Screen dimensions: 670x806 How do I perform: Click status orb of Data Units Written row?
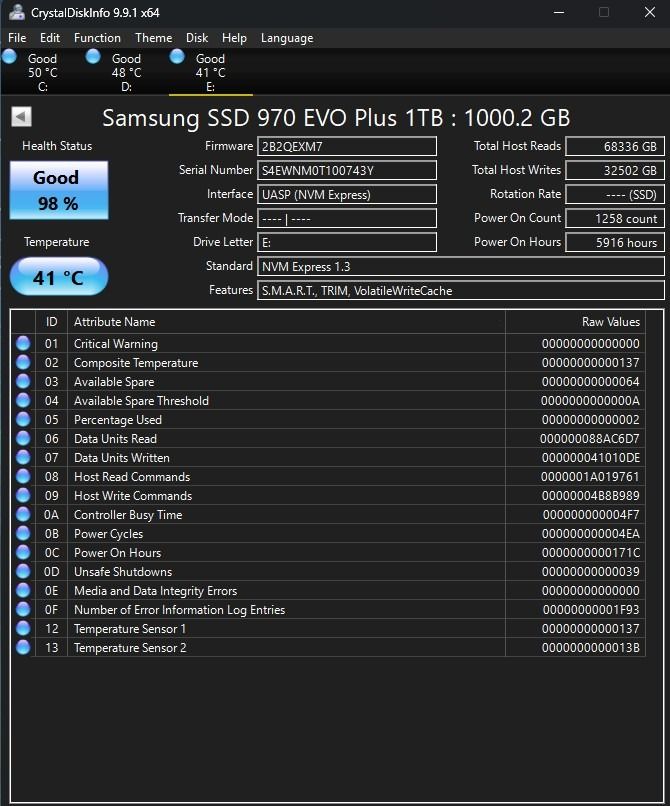tap(23, 457)
